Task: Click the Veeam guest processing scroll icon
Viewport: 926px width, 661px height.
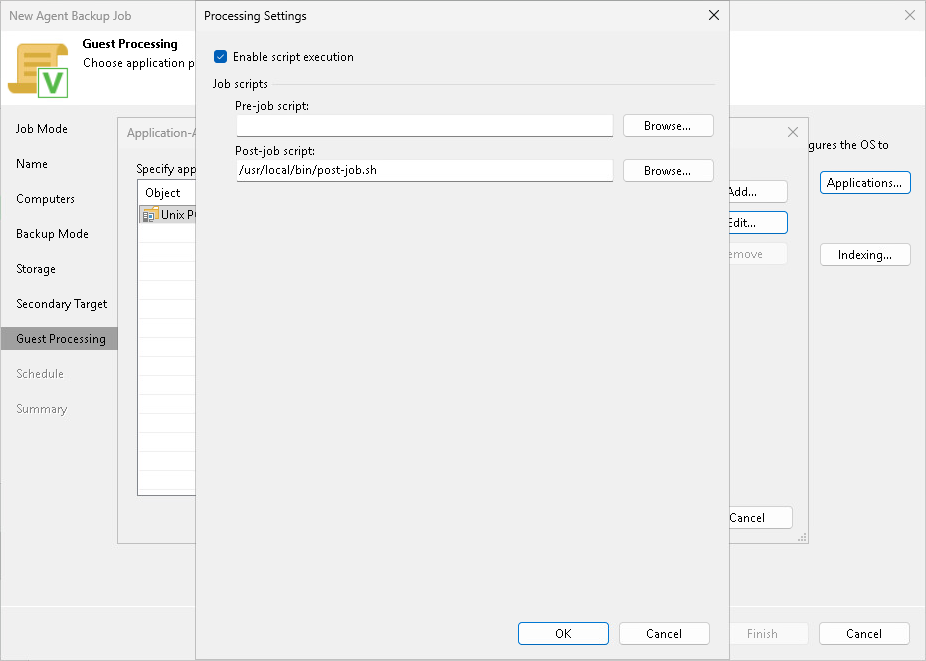Action: point(39,70)
